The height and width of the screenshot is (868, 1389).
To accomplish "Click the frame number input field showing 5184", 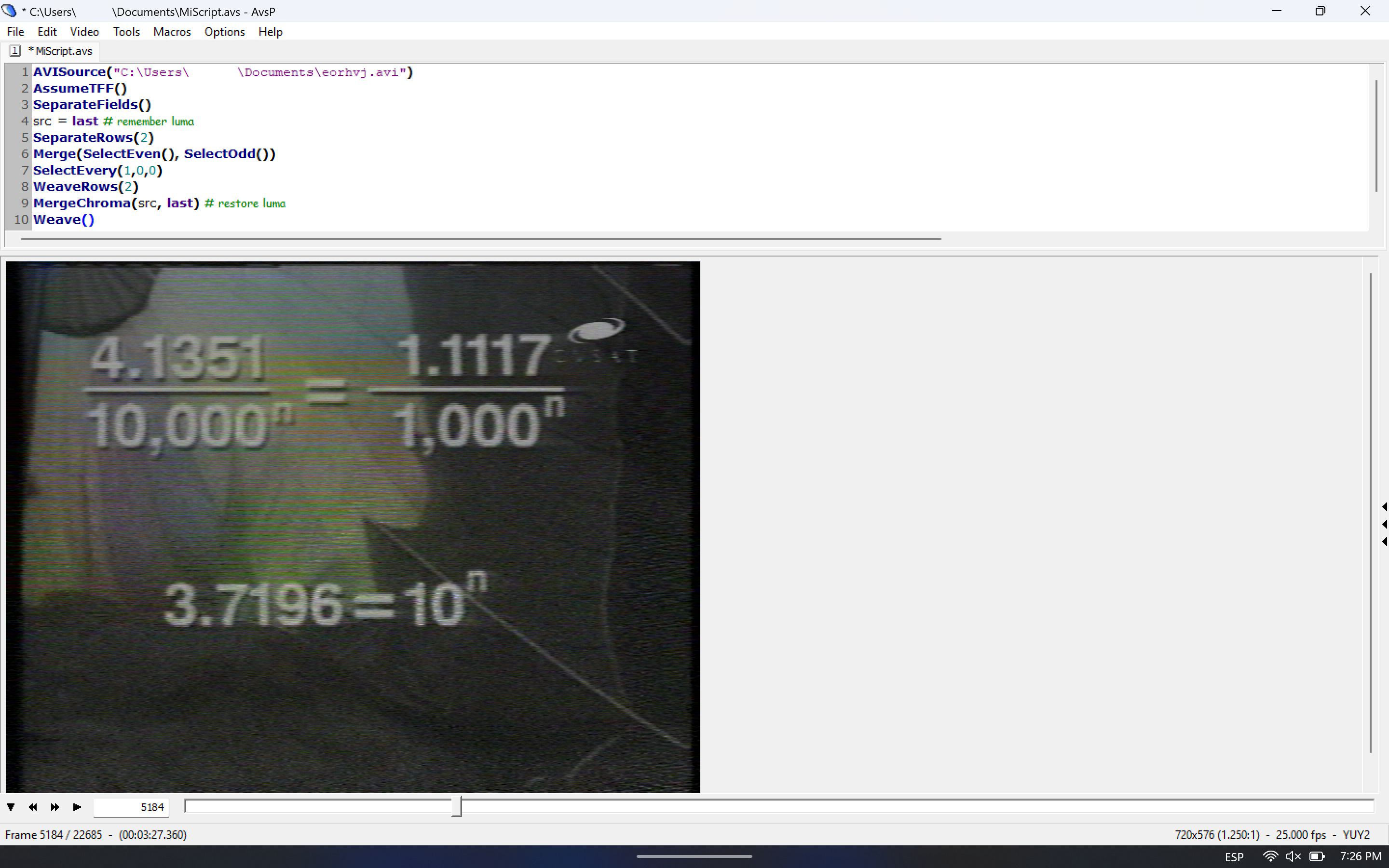I will 132,807.
